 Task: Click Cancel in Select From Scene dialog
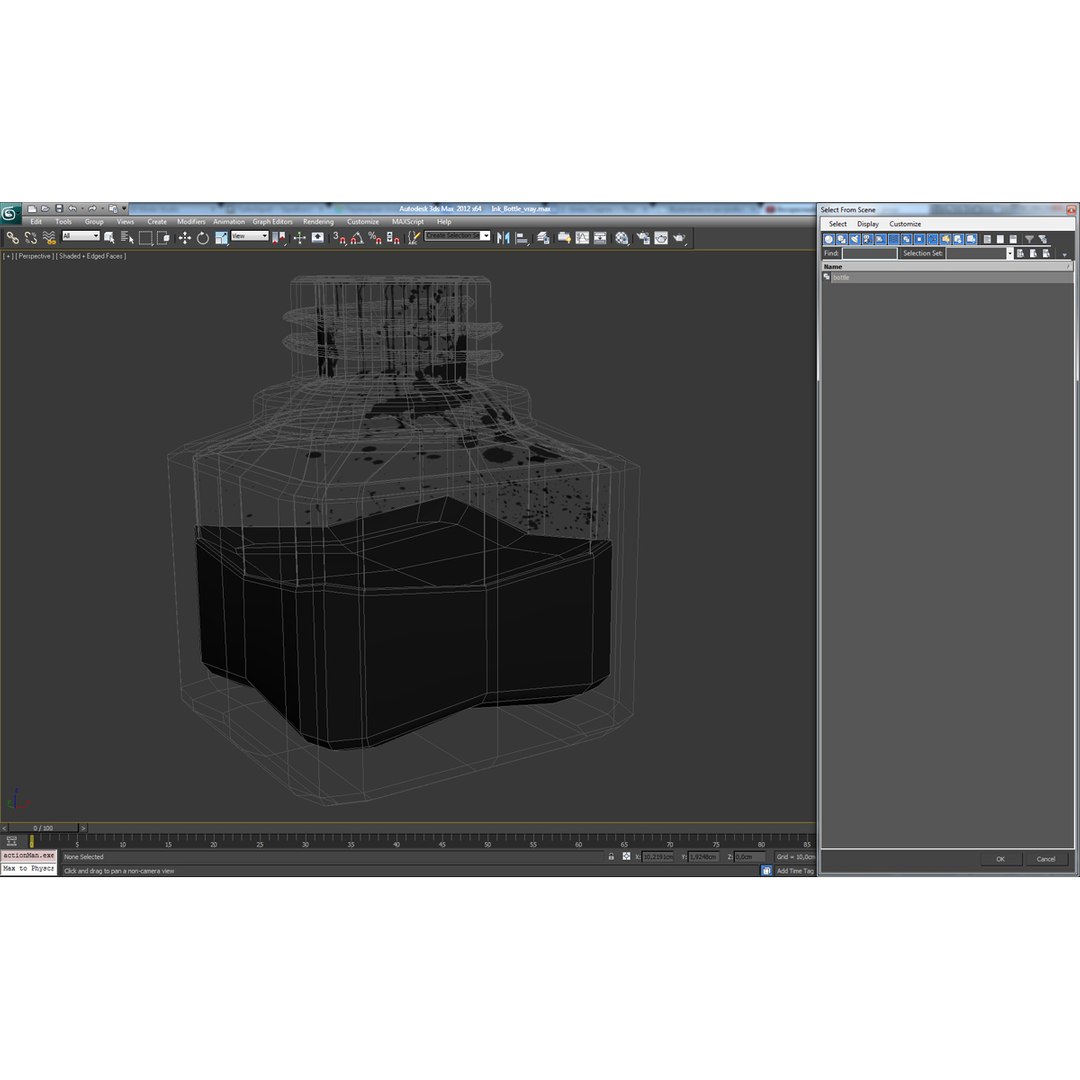click(1046, 859)
